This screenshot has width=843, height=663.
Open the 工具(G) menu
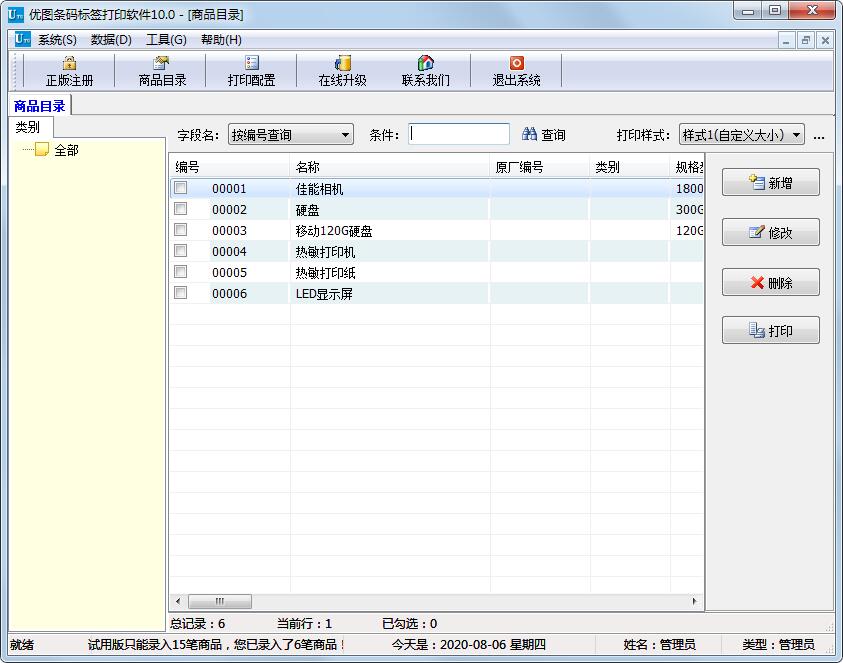pos(166,40)
